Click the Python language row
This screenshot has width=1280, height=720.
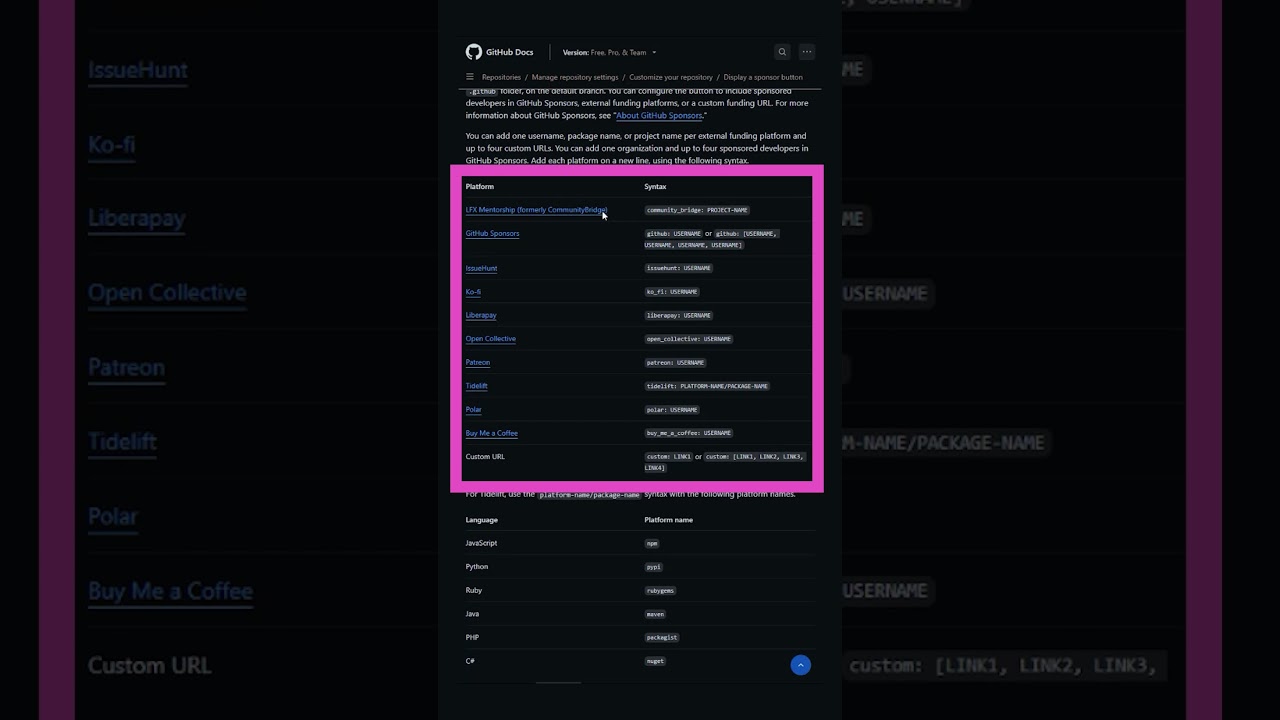[476, 567]
